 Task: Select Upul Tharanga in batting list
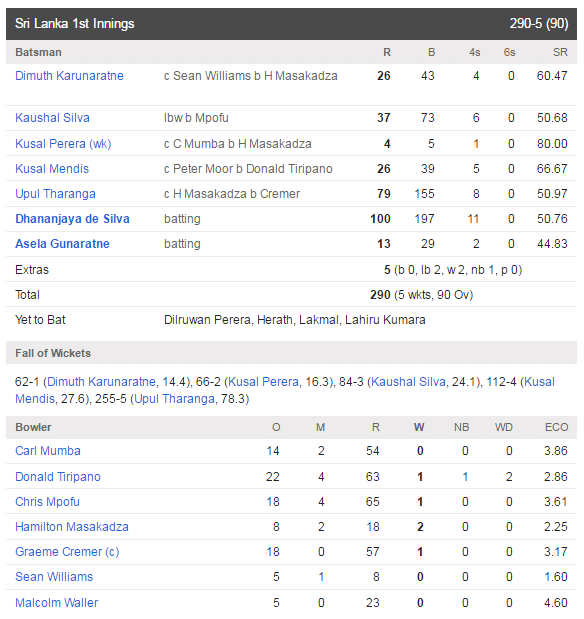(x=55, y=194)
